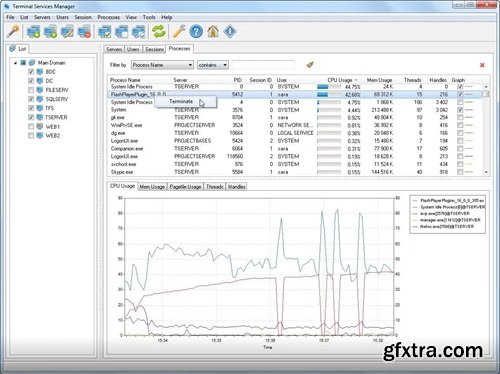This screenshot has width=500, height=374.
Task: Click the green refresh arrows icon
Action: point(159,32)
